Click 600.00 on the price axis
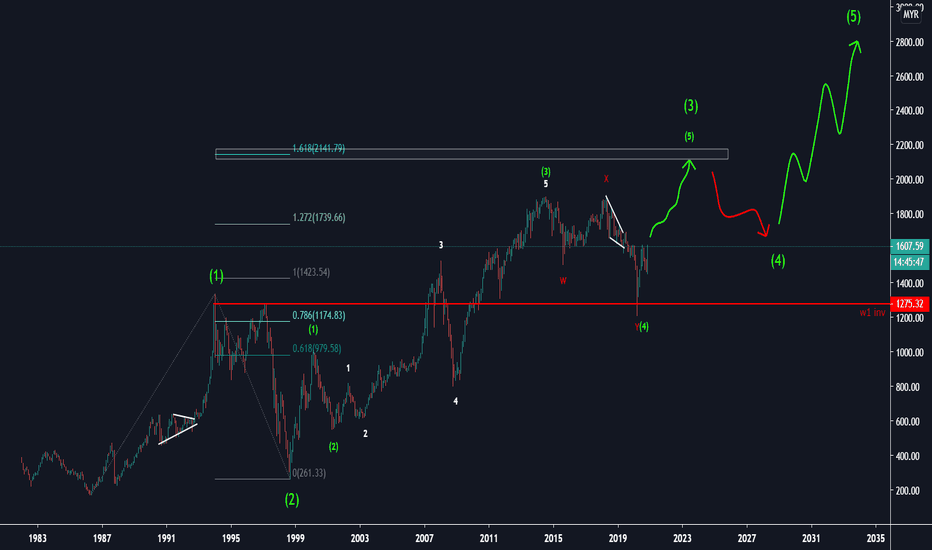Image resolution: width=932 pixels, height=550 pixels. (910, 422)
